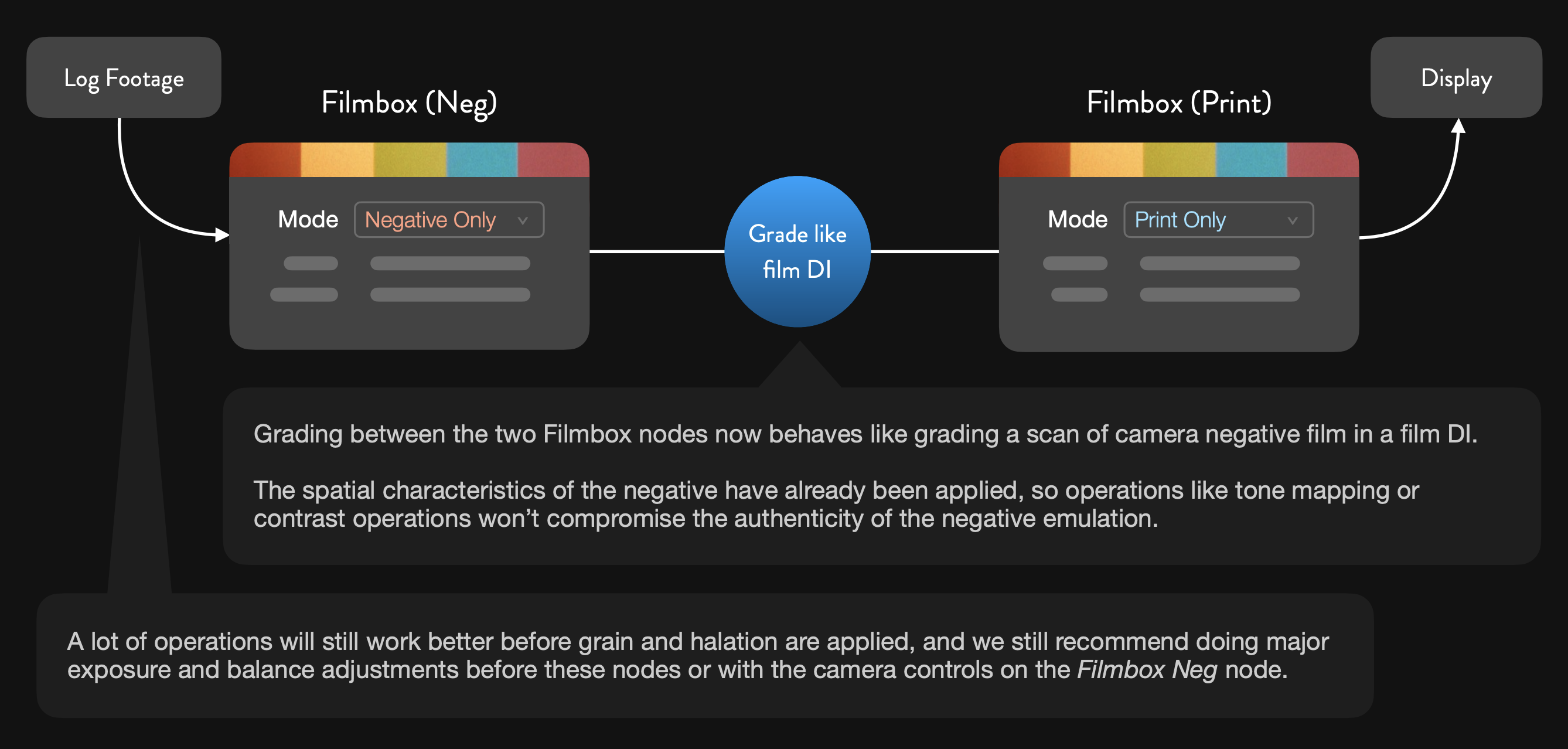Screen dimensions: 1568x749
Task: Pick the olive yellow swatch on Filmbox Print node
Action: [1179, 160]
